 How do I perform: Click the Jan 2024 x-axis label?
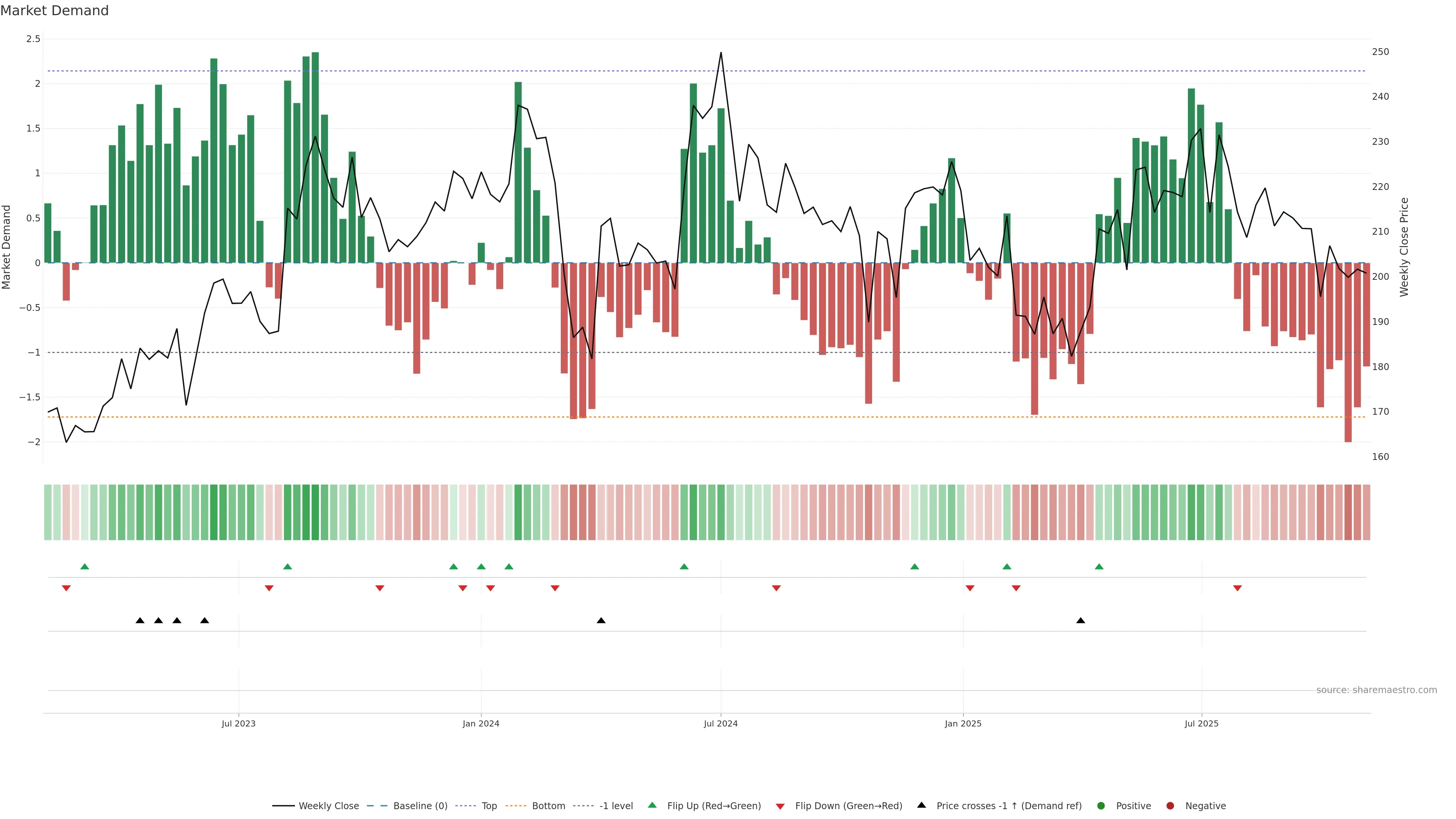tap(481, 723)
